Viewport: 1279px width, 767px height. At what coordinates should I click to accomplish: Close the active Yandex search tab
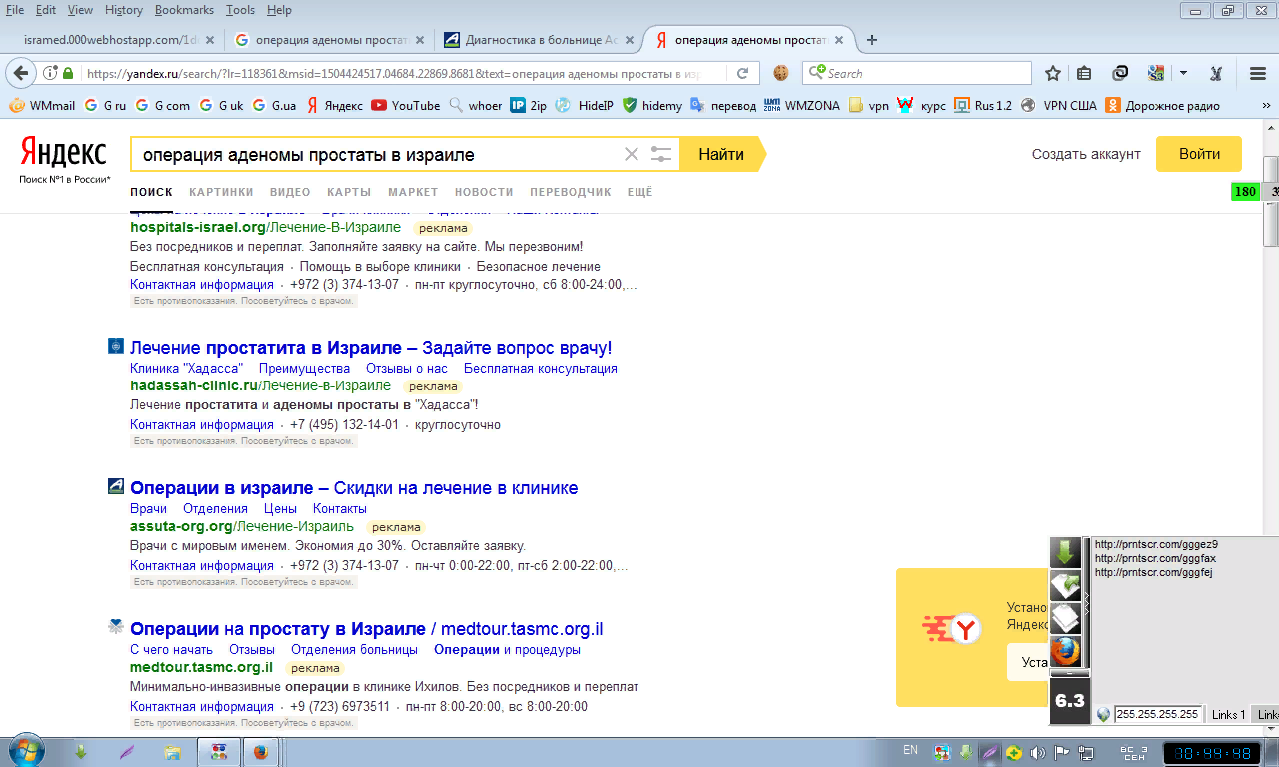pos(839,40)
